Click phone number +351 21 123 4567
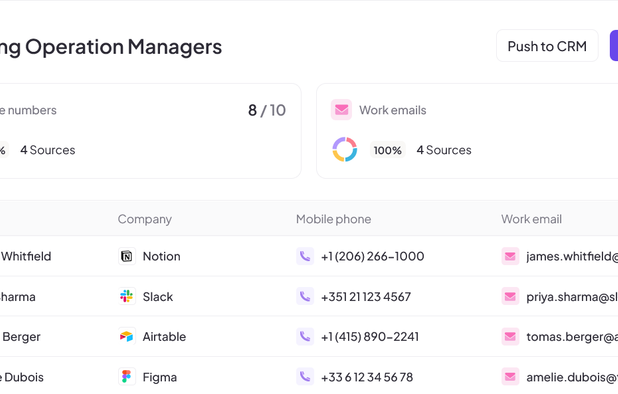The height and width of the screenshot is (394, 618). [366, 296]
